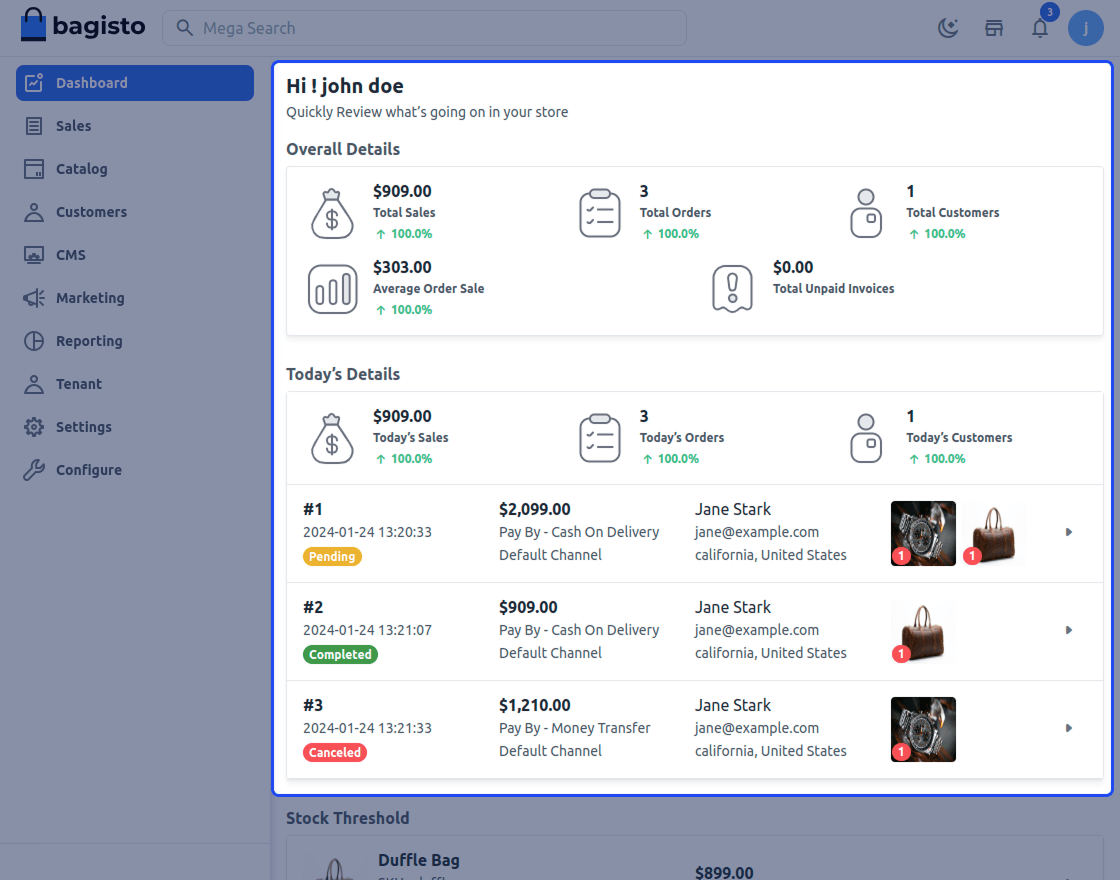Click the search magnifier icon
The width and height of the screenshot is (1120, 880).
(184, 28)
